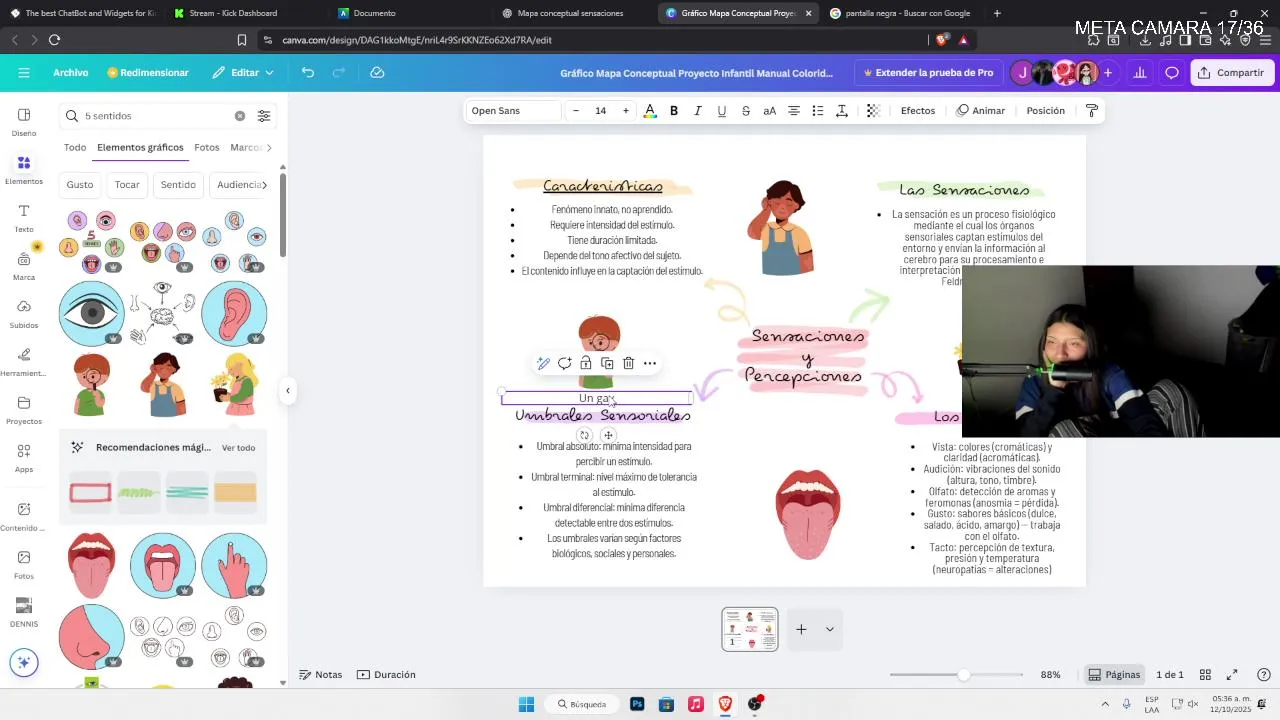
Task: Toggle underline text formatting
Action: pyautogui.click(x=722, y=111)
